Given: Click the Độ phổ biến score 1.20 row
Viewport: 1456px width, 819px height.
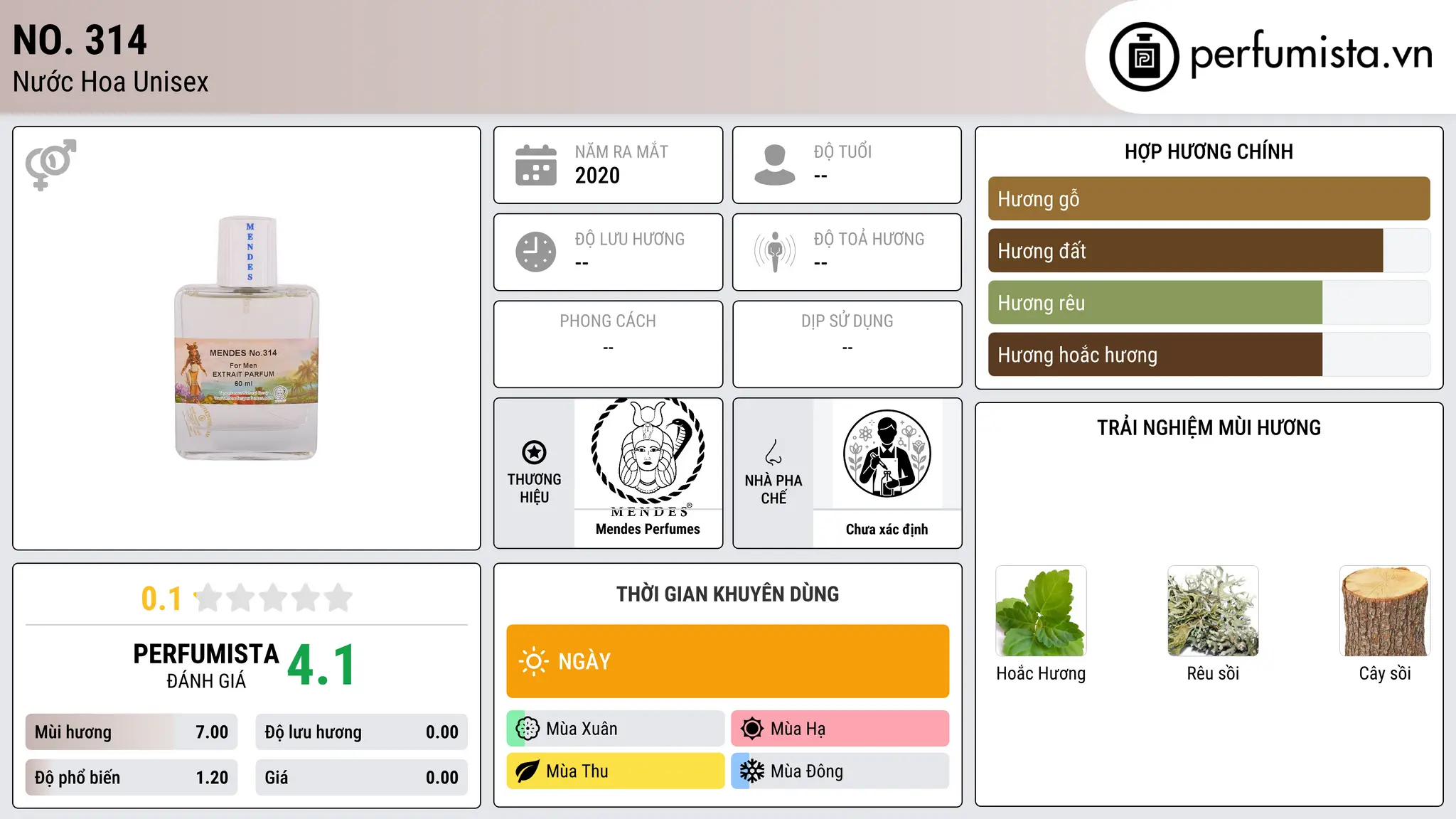Looking at the screenshot, I should [132, 778].
